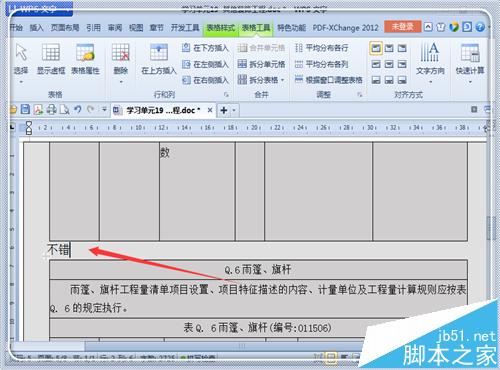Toggle Show Gridlines (显示虚框)

click(x=51, y=59)
